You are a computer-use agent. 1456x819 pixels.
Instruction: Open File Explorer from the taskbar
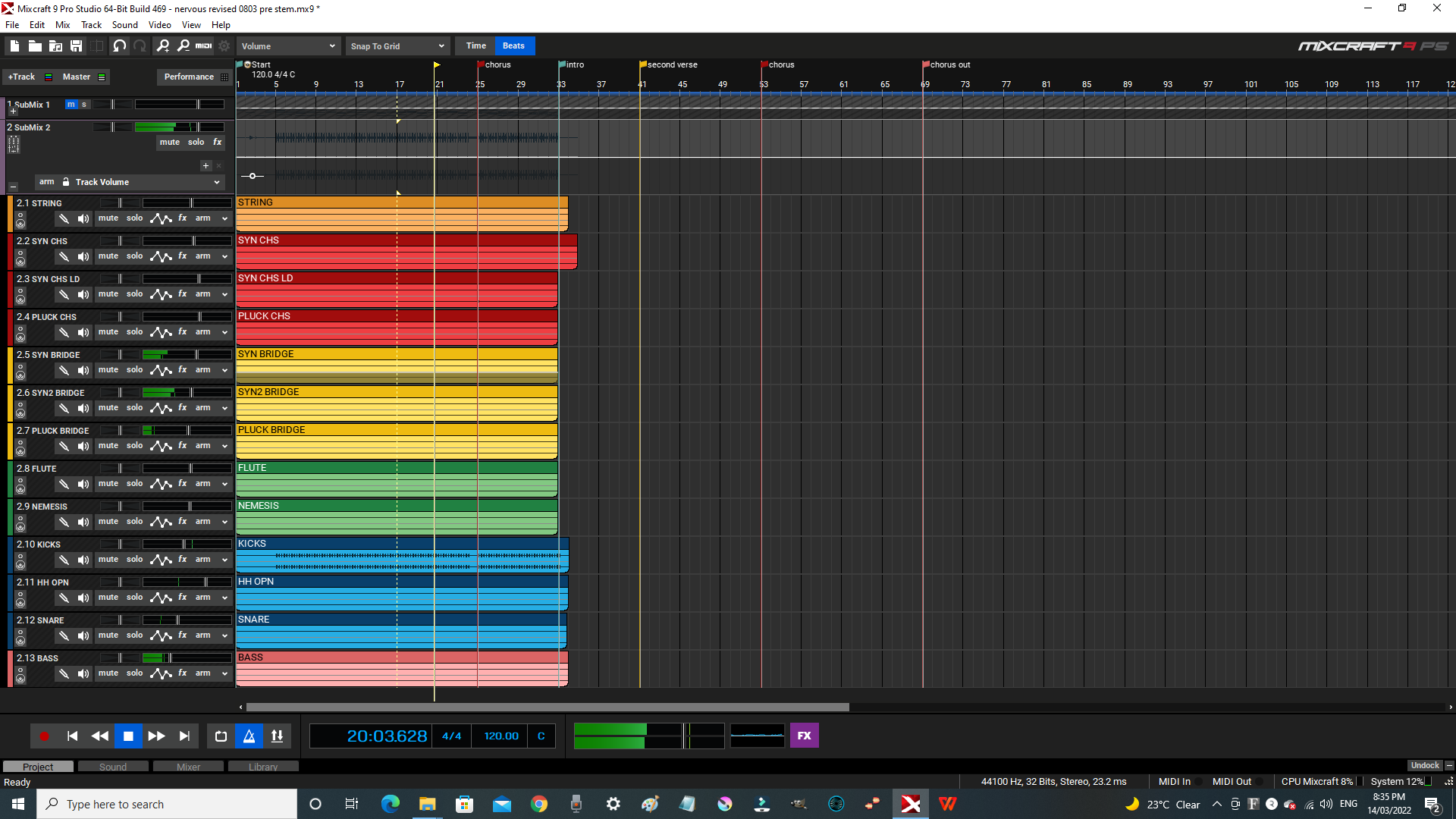pyautogui.click(x=428, y=804)
